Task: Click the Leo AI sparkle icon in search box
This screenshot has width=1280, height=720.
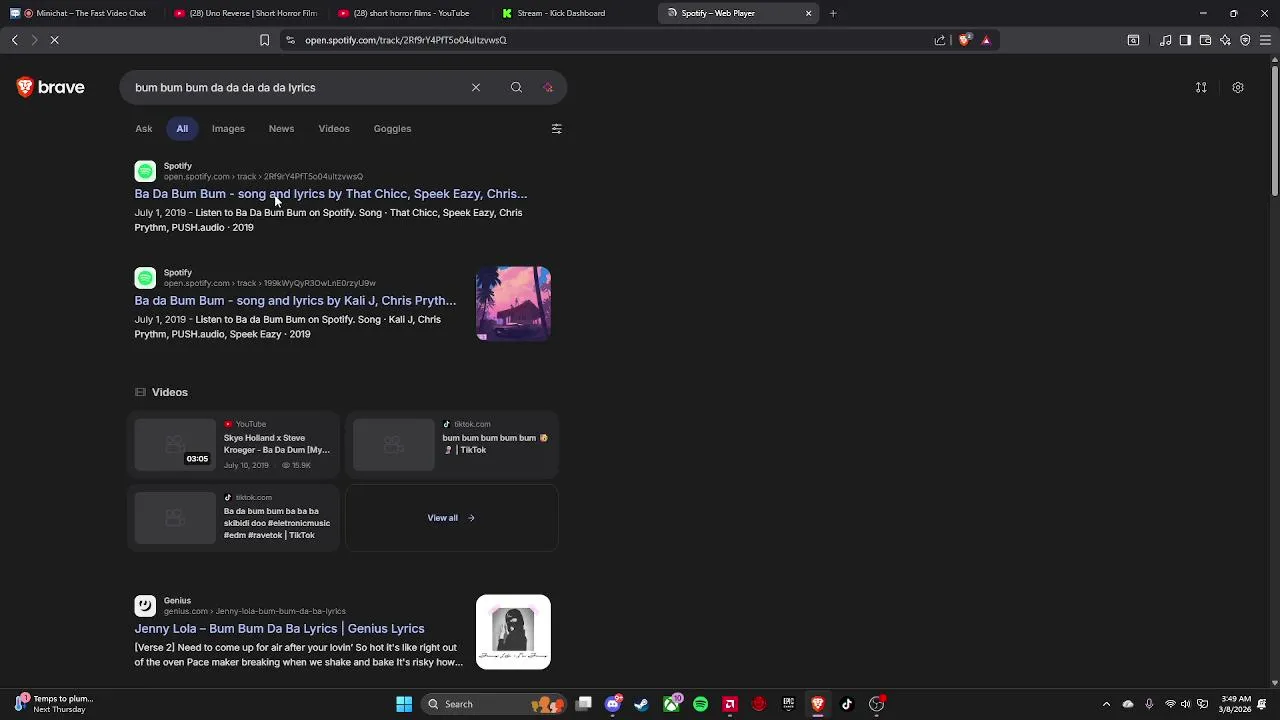Action: pyautogui.click(x=548, y=88)
